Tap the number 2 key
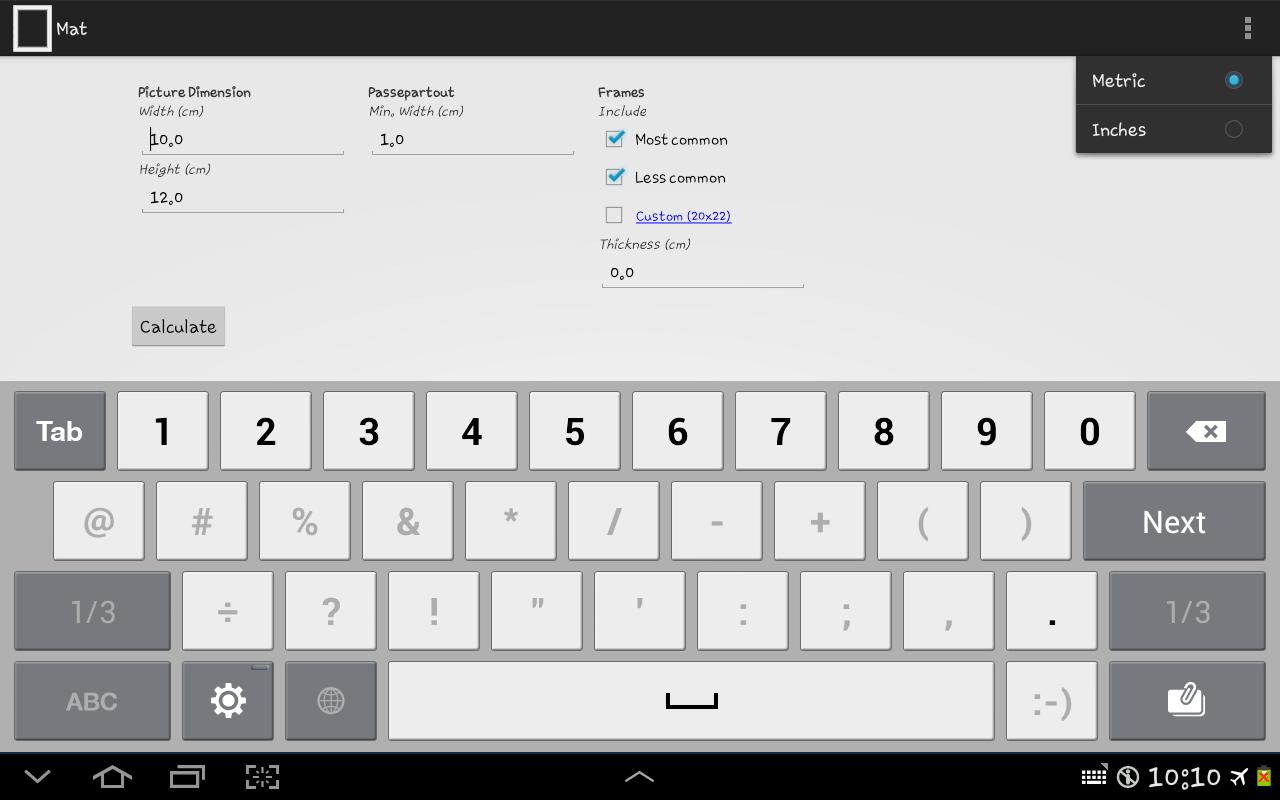Viewport: 1280px width, 800px height. [265, 431]
